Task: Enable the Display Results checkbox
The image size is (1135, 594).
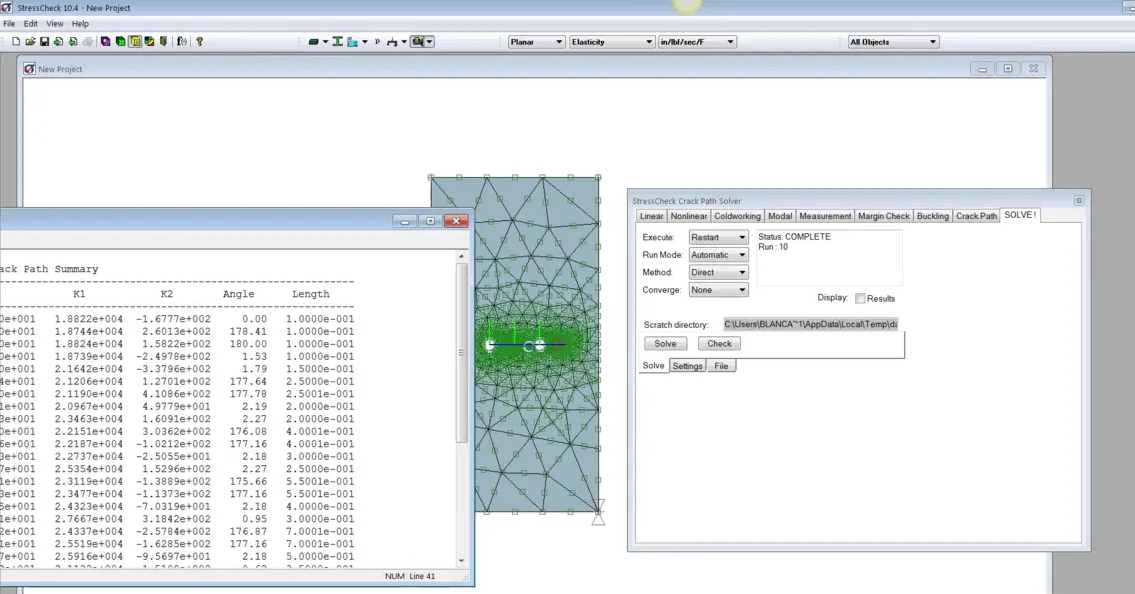Action: pyautogui.click(x=860, y=298)
